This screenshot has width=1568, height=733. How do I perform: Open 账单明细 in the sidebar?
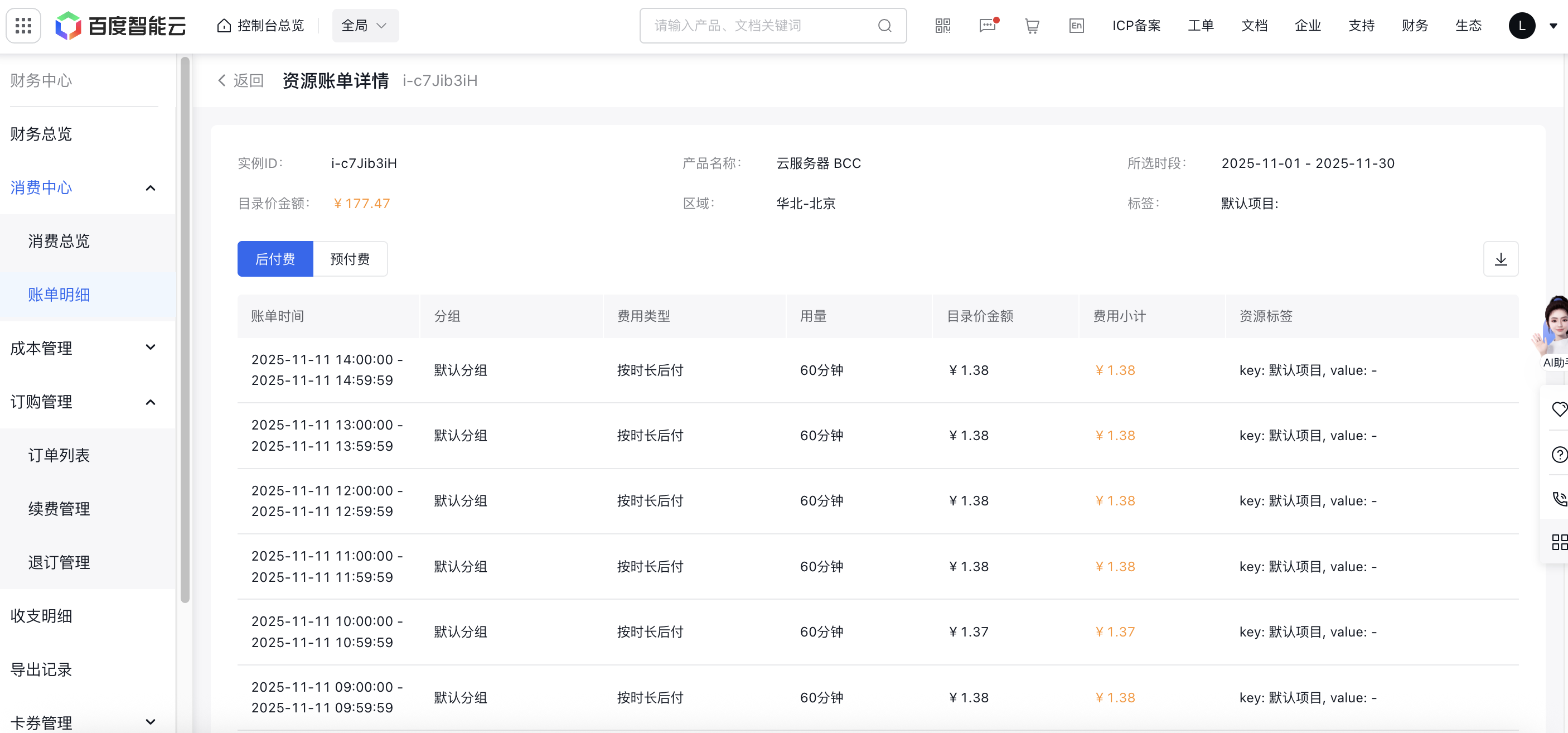point(59,295)
